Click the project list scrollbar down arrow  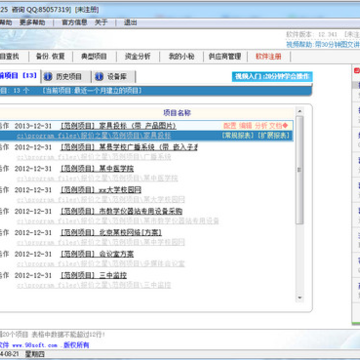pos(299,297)
